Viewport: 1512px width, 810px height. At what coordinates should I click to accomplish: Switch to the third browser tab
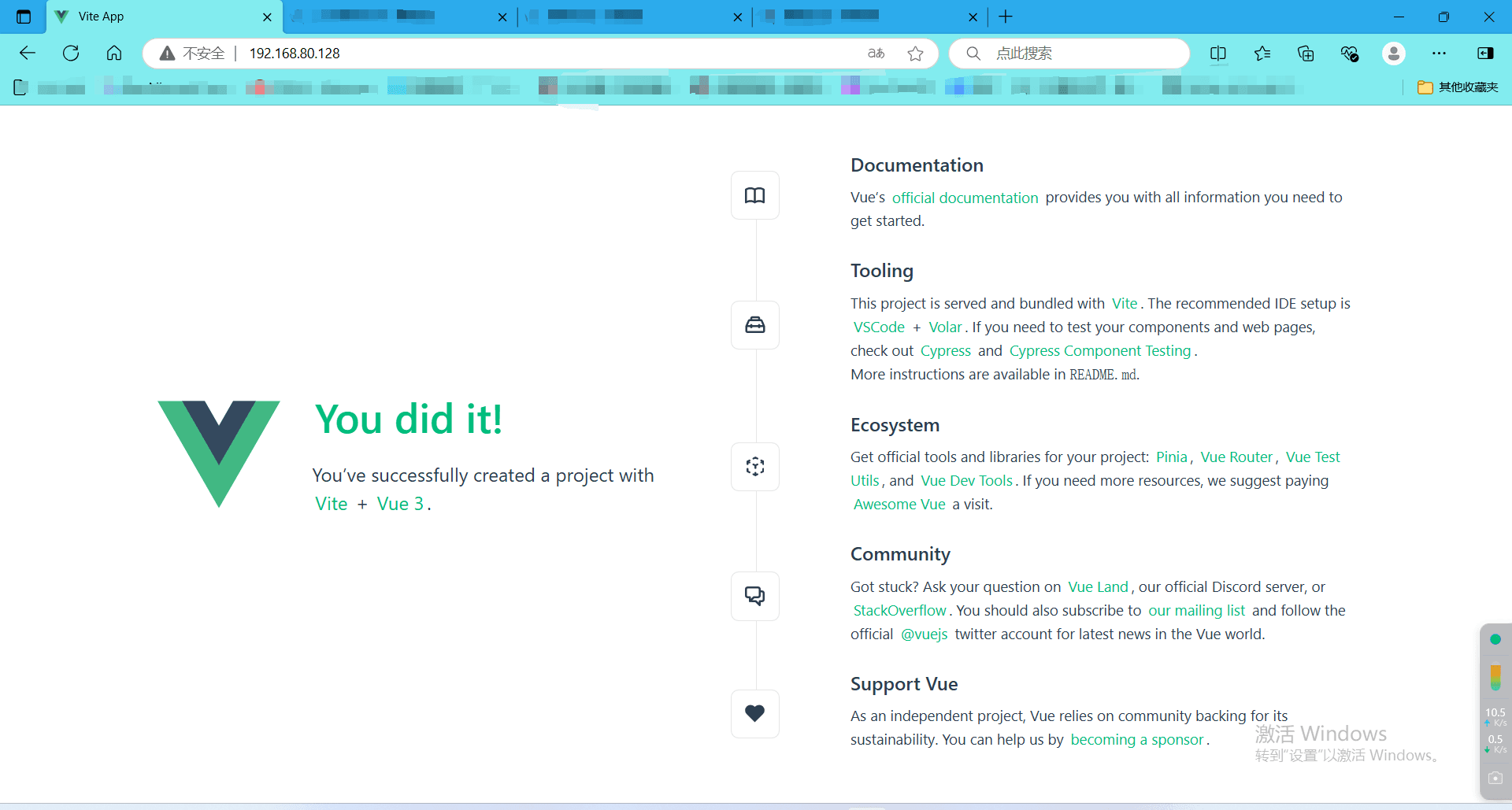click(x=634, y=17)
